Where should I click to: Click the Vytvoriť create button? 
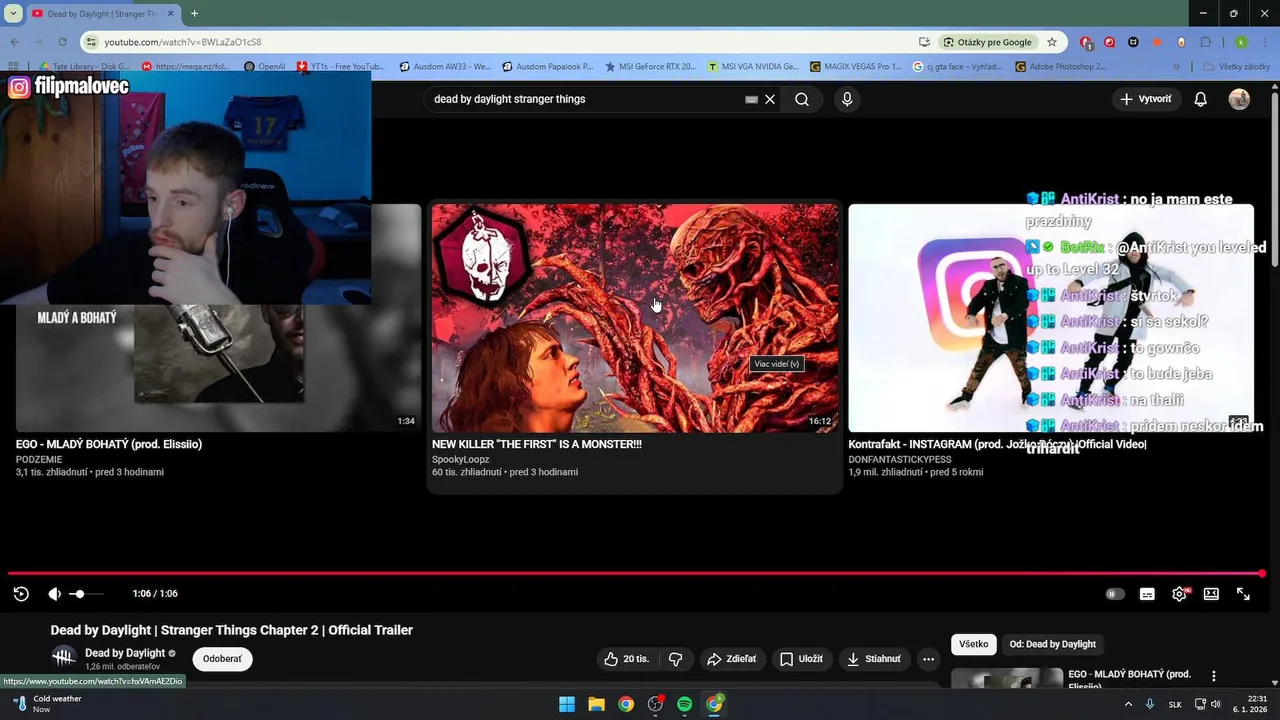[1146, 99]
